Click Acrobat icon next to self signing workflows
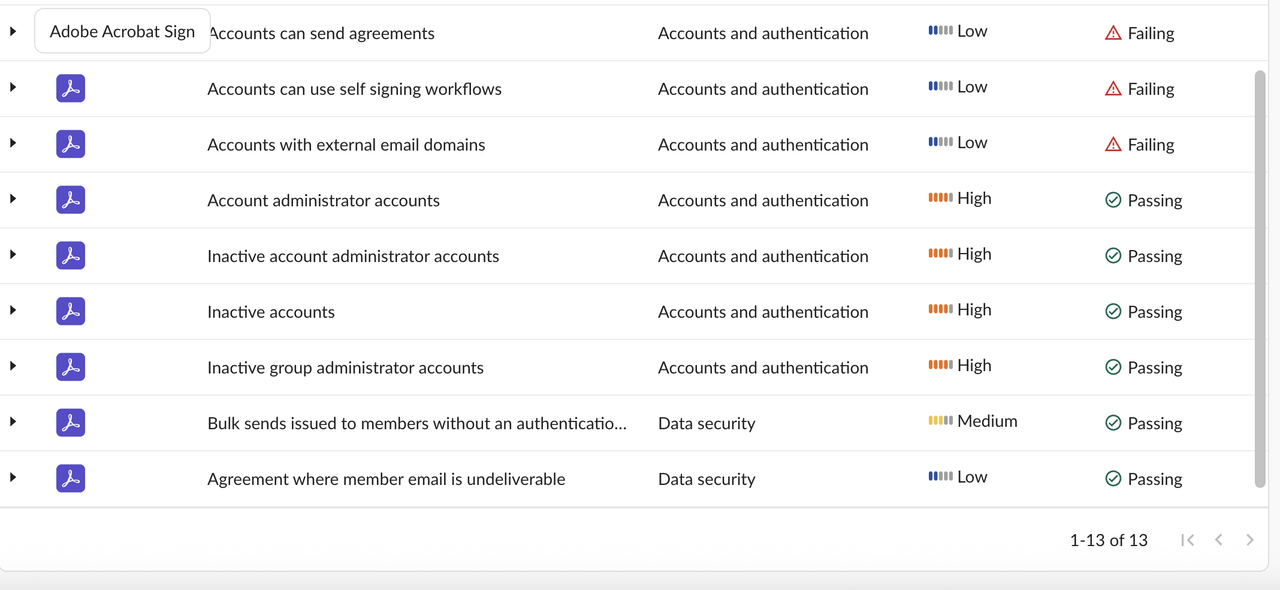Viewport: 1280px width, 590px height. (70, 89)
